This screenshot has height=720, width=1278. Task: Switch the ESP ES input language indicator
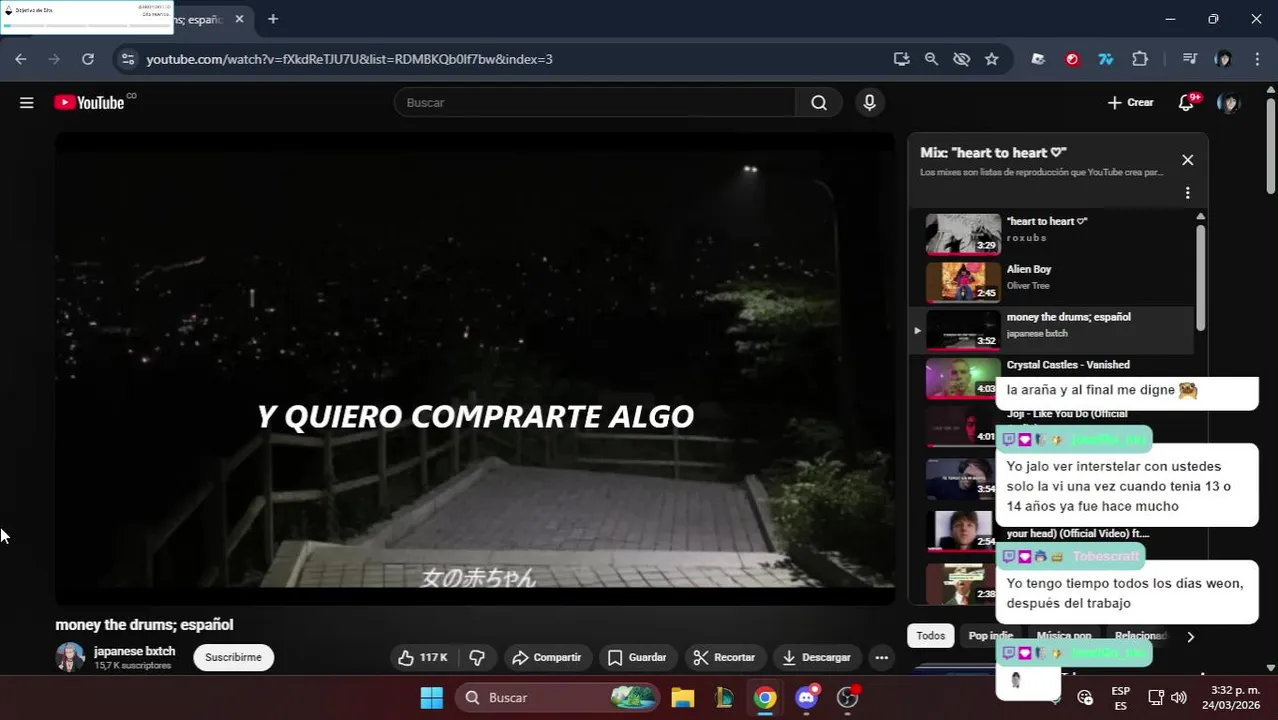[1120, 697]
